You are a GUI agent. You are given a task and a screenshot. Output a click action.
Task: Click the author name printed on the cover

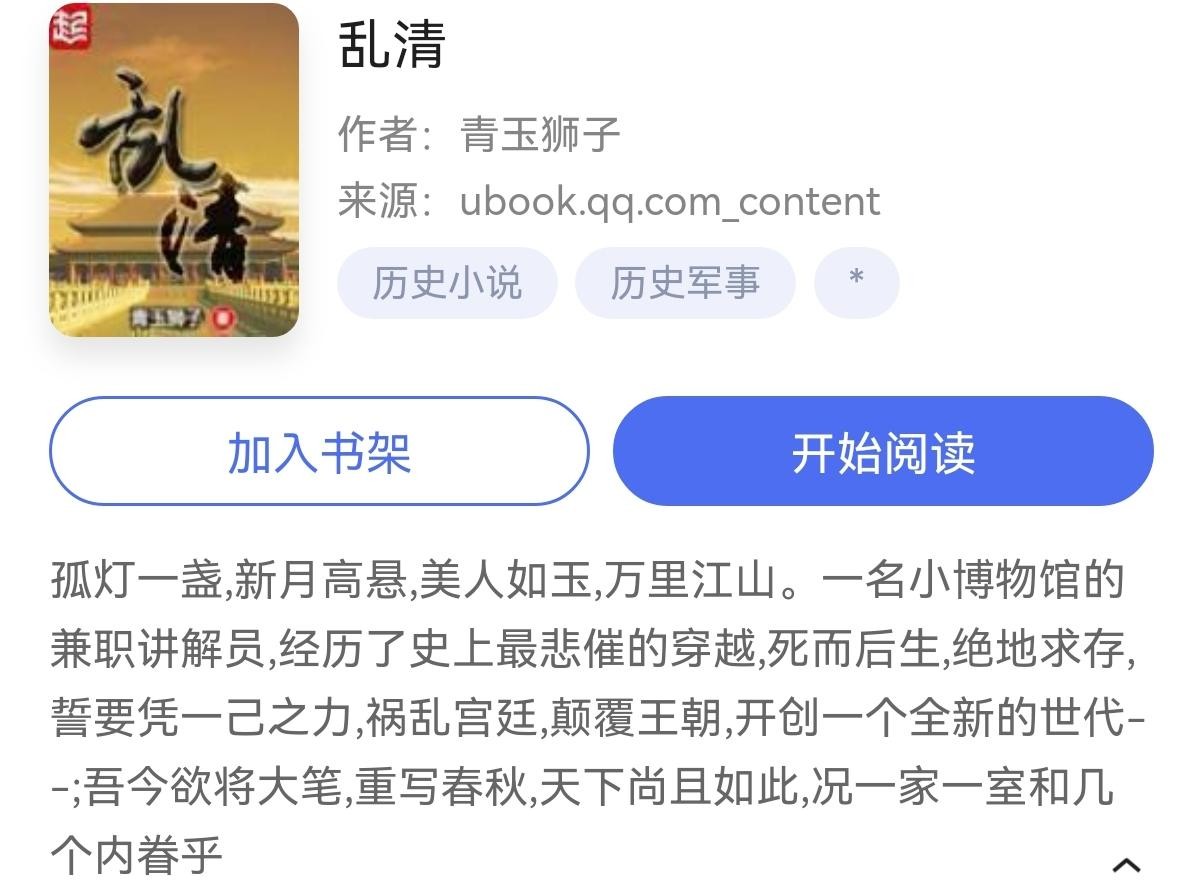[x=166, y=318]
